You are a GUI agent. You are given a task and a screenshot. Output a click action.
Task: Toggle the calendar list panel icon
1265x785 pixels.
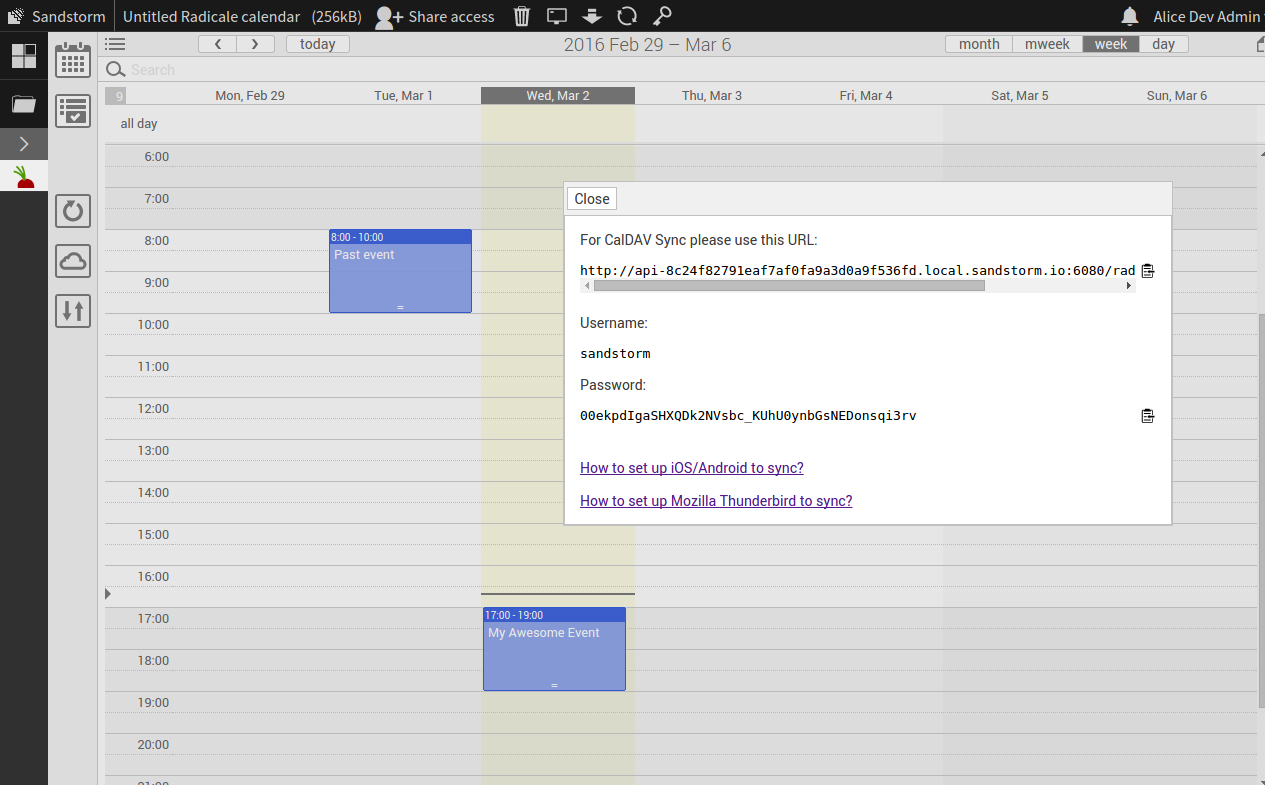click(x=115, y=44)
